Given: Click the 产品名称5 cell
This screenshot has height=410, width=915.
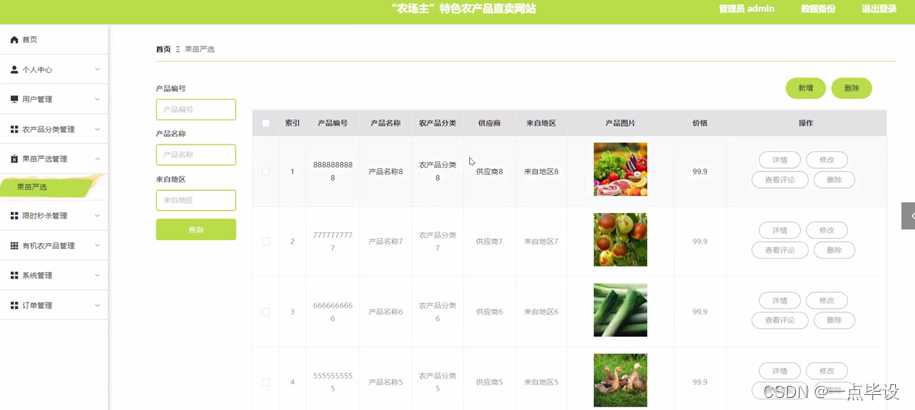Looking at the screenshot, I should pyautogui.click(x=385, y=382).
